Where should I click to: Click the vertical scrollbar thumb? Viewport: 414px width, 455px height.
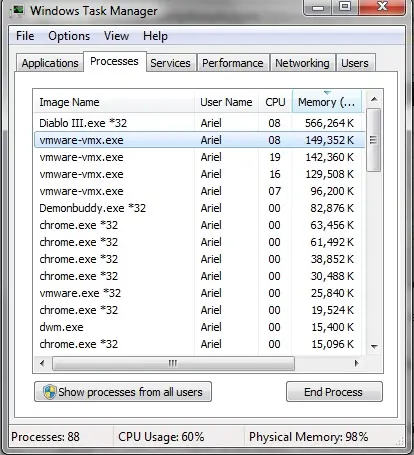point(373,140)
